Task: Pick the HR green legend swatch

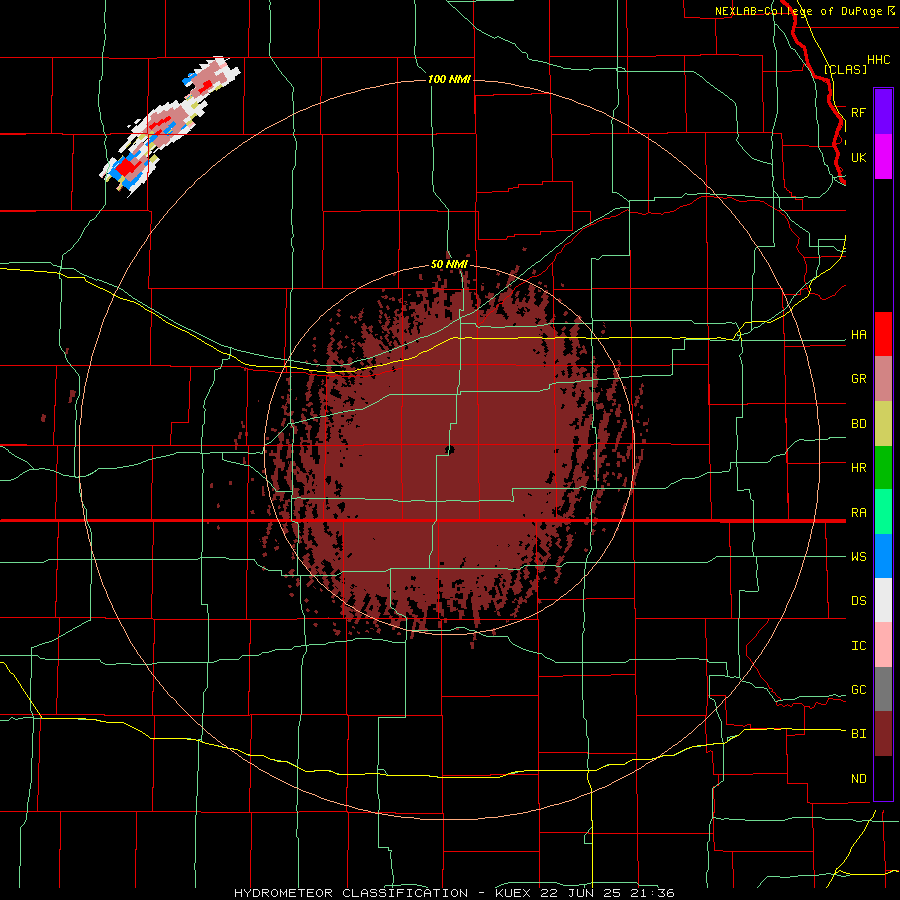Action: click(883, 468)
